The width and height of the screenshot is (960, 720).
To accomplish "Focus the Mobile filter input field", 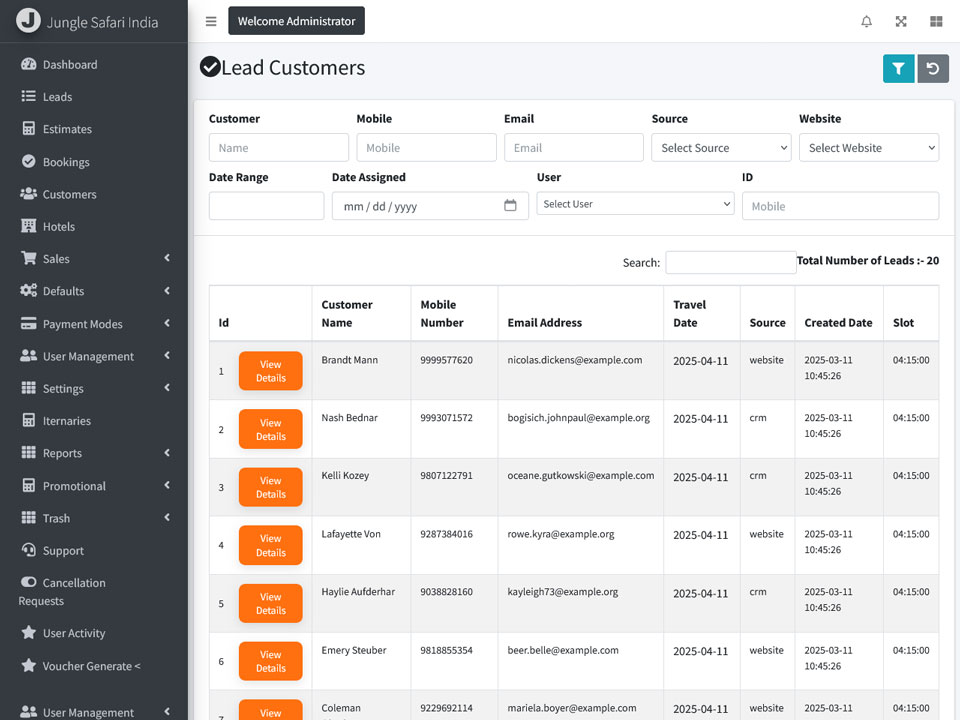I will [x=426, y=148].
